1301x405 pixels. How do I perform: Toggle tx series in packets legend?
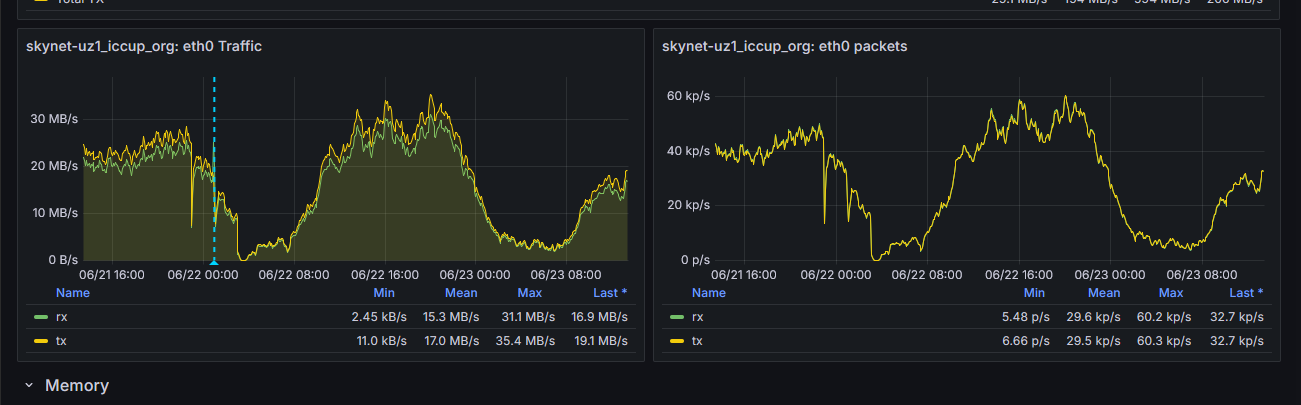coord(697,341)
